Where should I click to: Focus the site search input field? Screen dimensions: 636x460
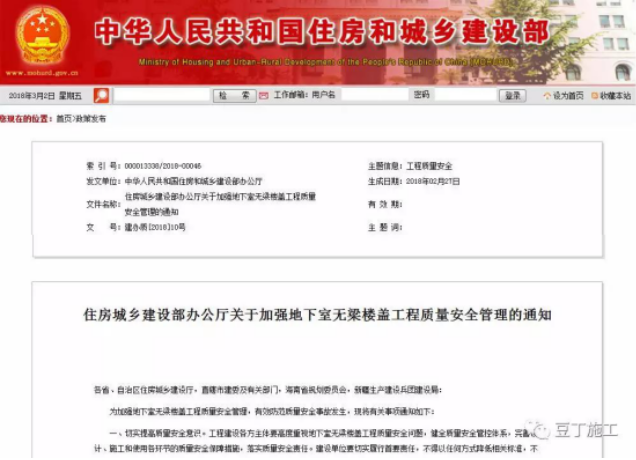(x=162, y=95)
